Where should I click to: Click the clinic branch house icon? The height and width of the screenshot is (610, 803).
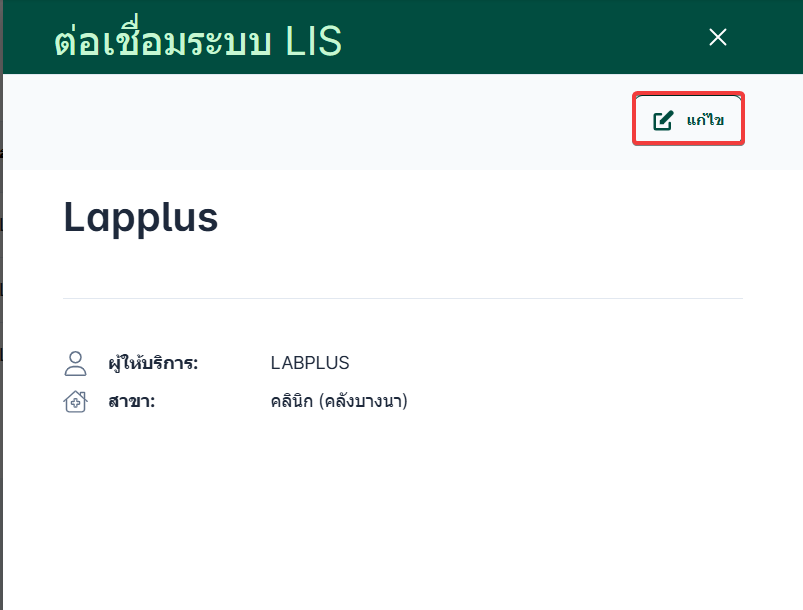tap(75, 402)
